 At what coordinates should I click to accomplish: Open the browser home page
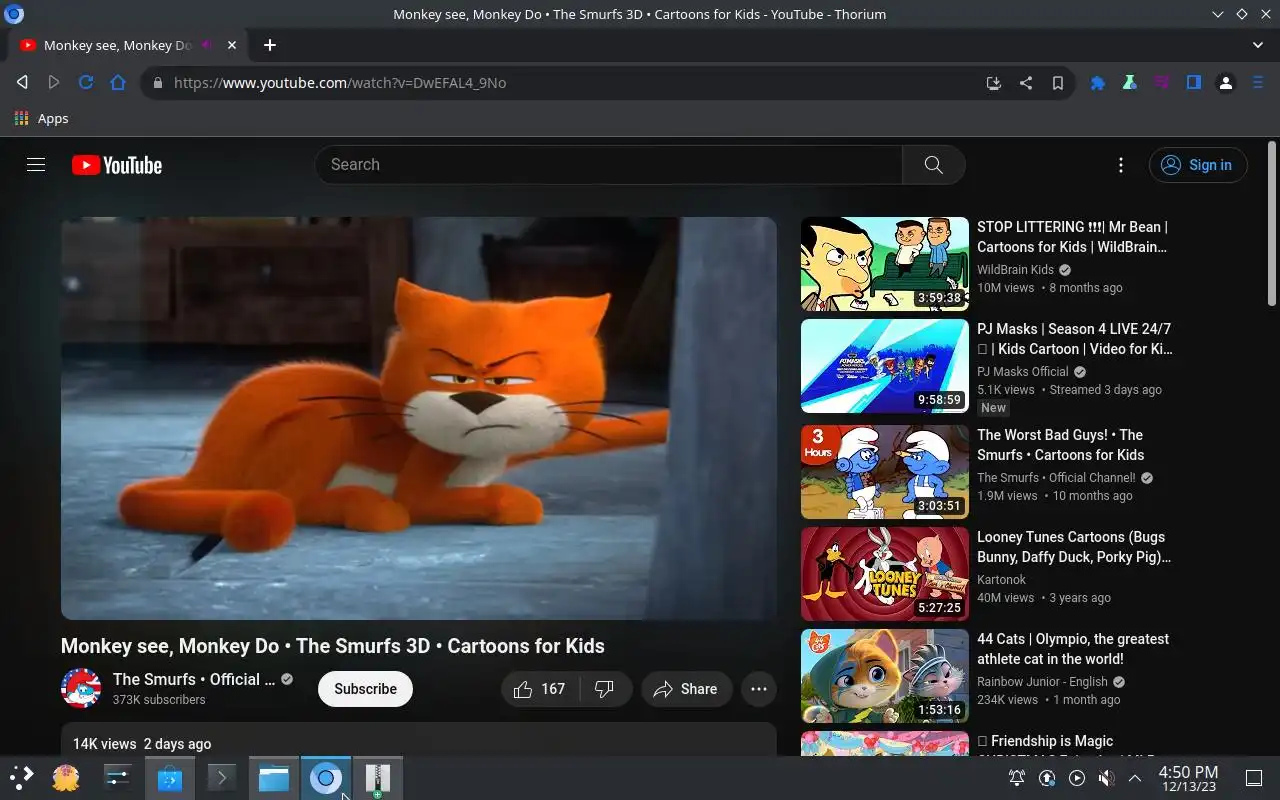[x=118, y=83]
